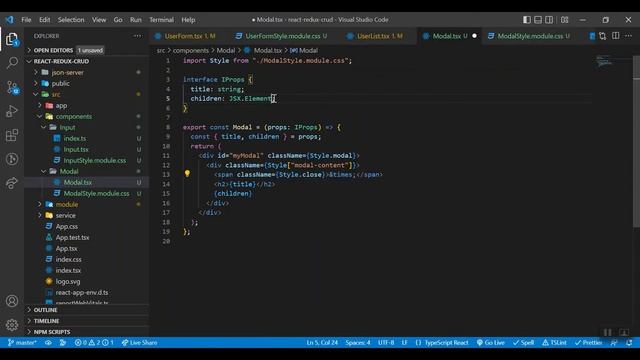Open the Selection menu
640x360 pixels.
click(71, 20)
